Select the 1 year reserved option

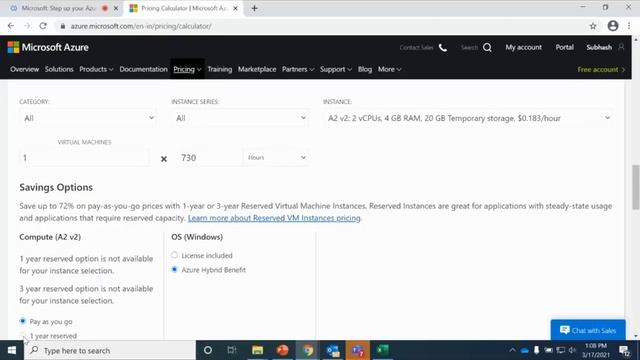click(23, 336)
